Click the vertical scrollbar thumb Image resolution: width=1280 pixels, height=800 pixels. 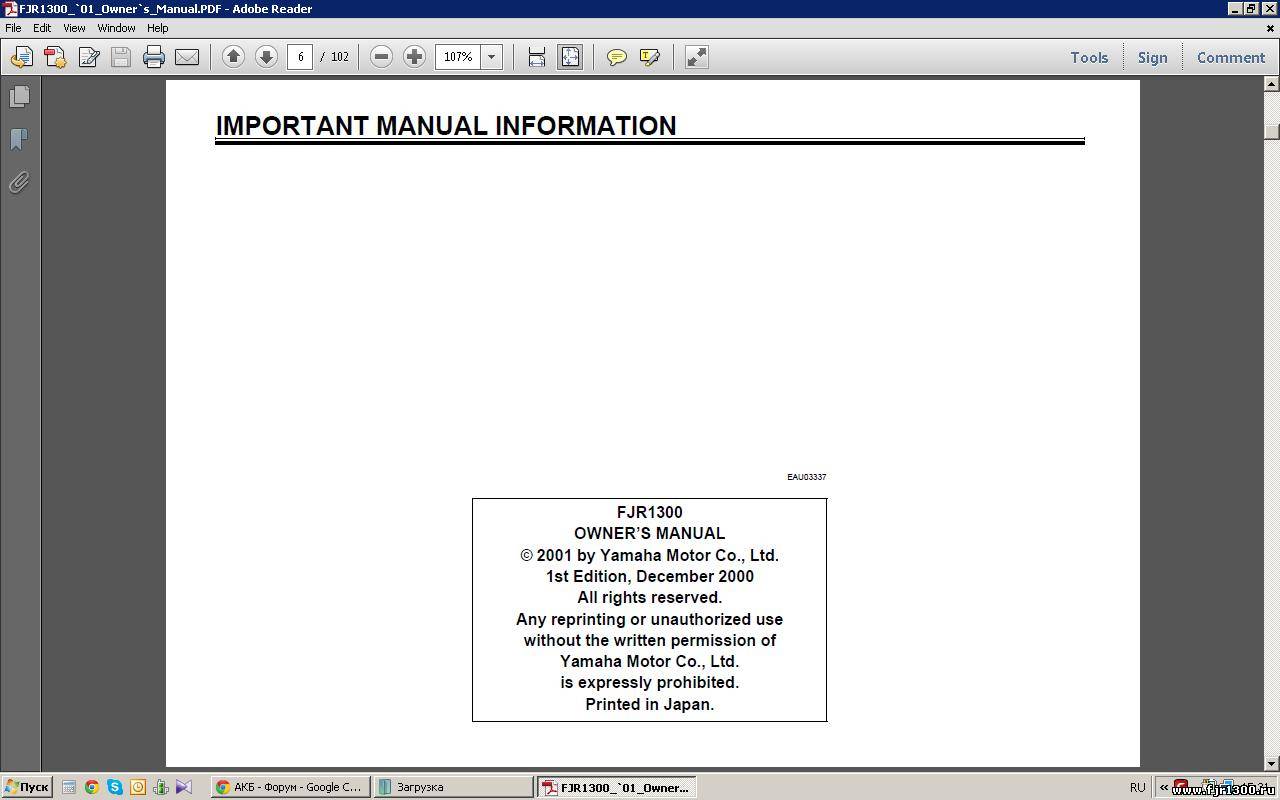point(1272,131)
